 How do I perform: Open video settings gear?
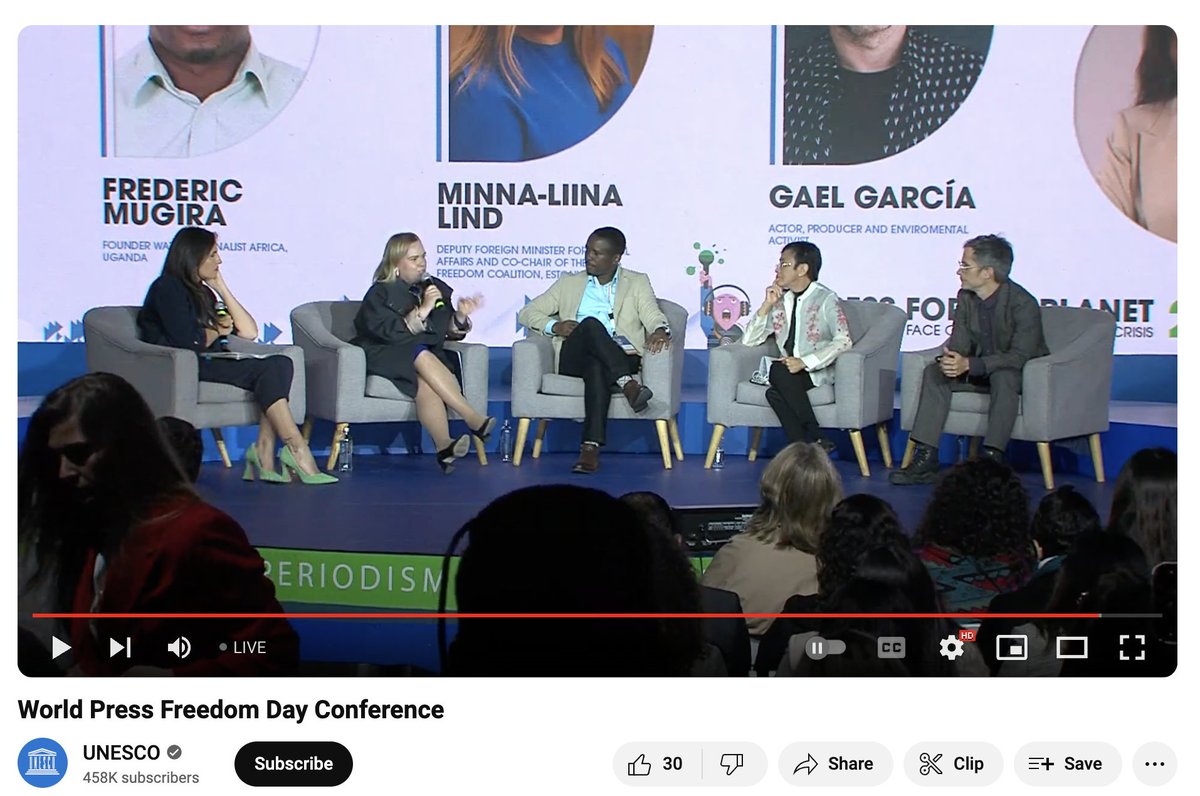click(951, 648)
